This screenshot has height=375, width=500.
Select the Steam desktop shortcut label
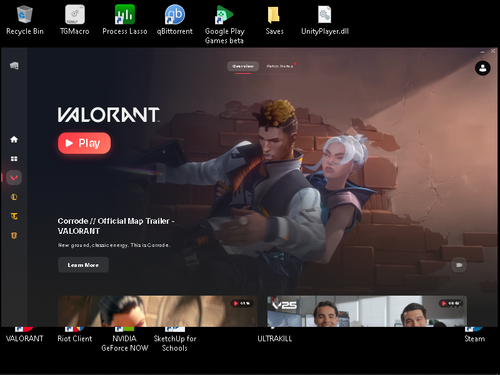pos(475,338)
